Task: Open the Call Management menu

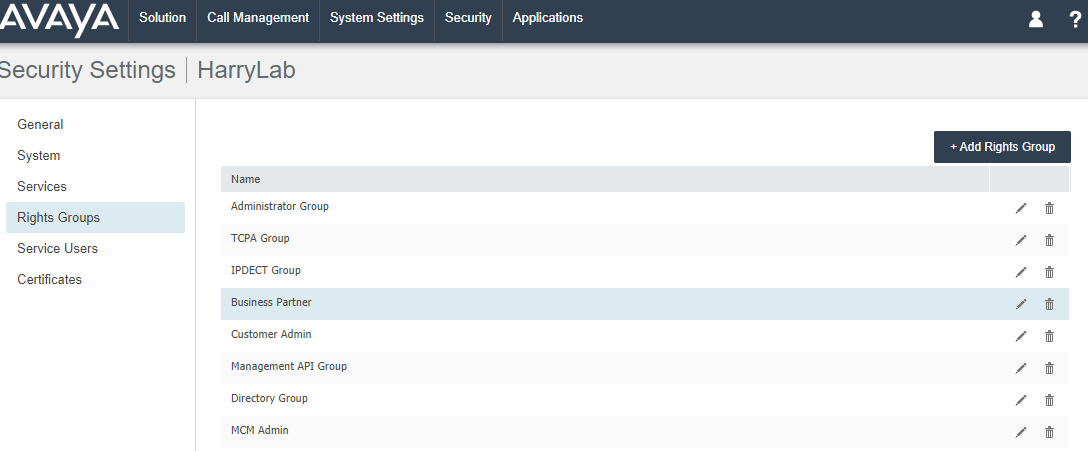Action: [258, 18]
